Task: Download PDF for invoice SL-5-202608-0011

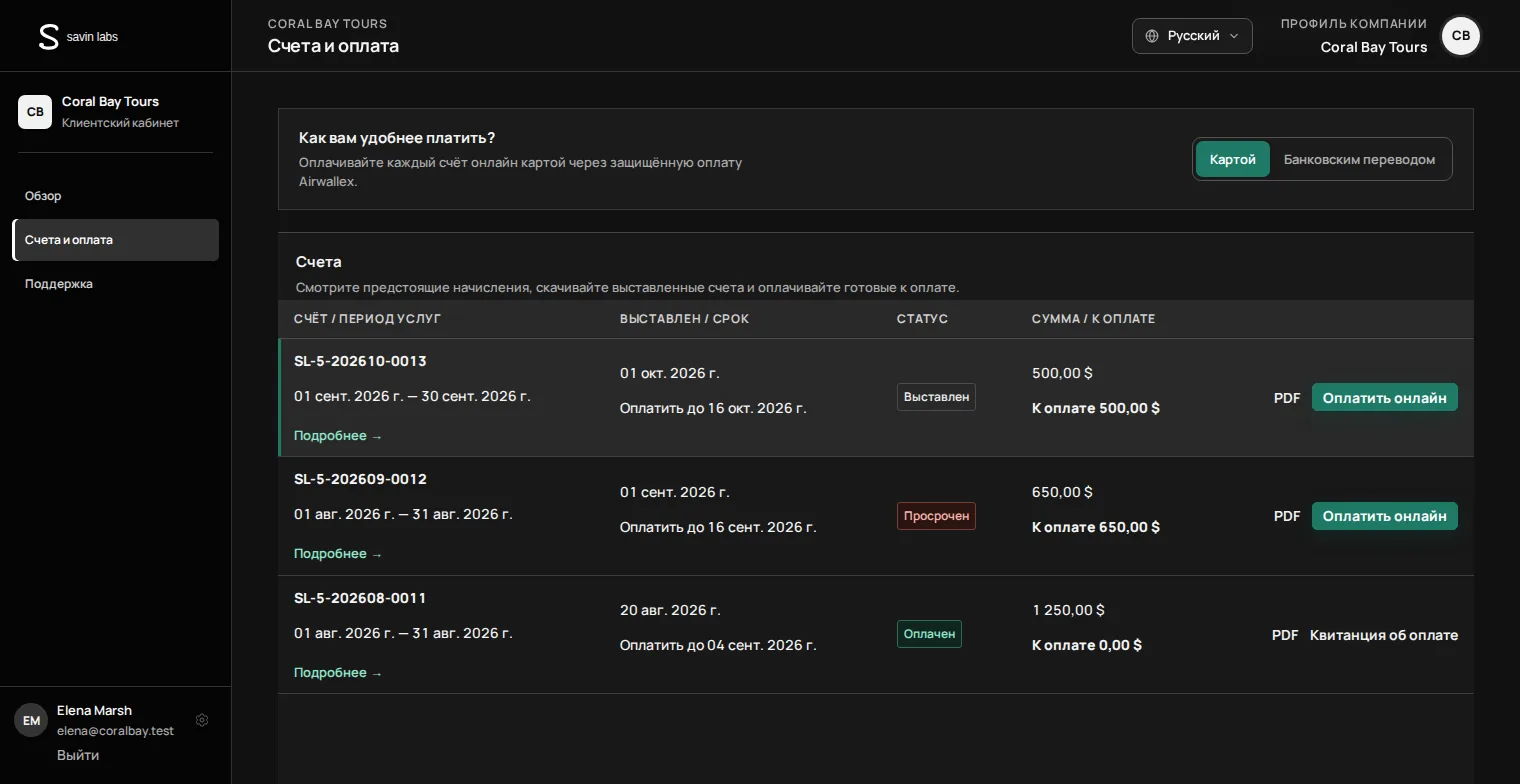Action: click(1285, 635)
